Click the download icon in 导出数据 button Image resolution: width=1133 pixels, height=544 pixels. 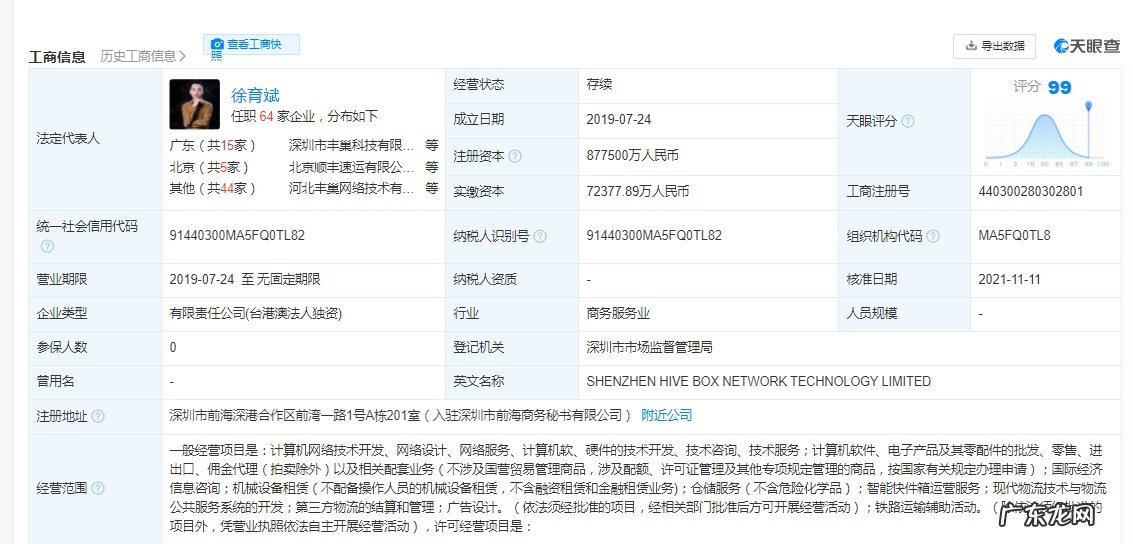pos(971,46)
